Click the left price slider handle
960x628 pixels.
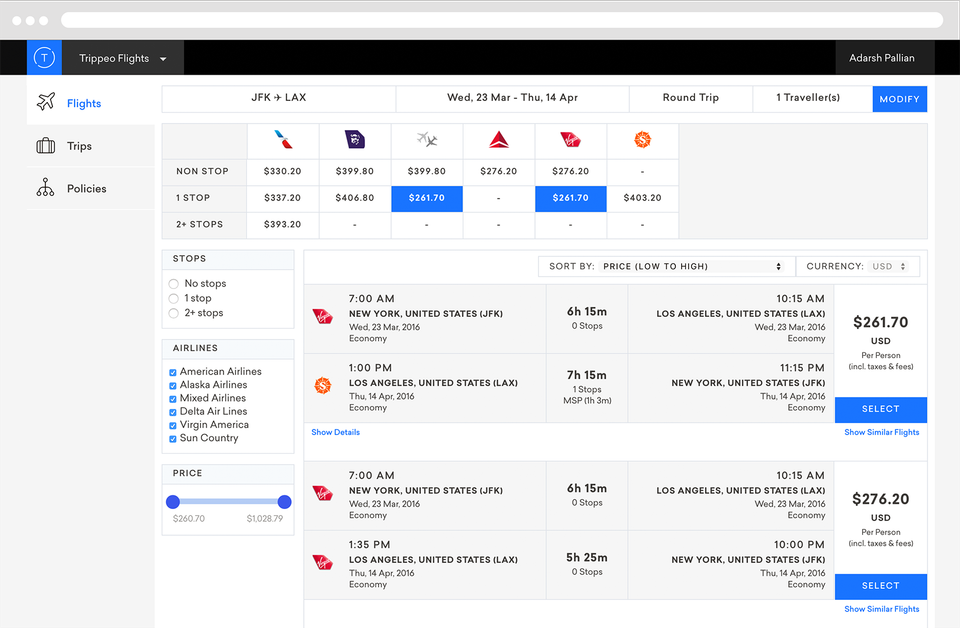pyautogui.click(x=173, y=502)
